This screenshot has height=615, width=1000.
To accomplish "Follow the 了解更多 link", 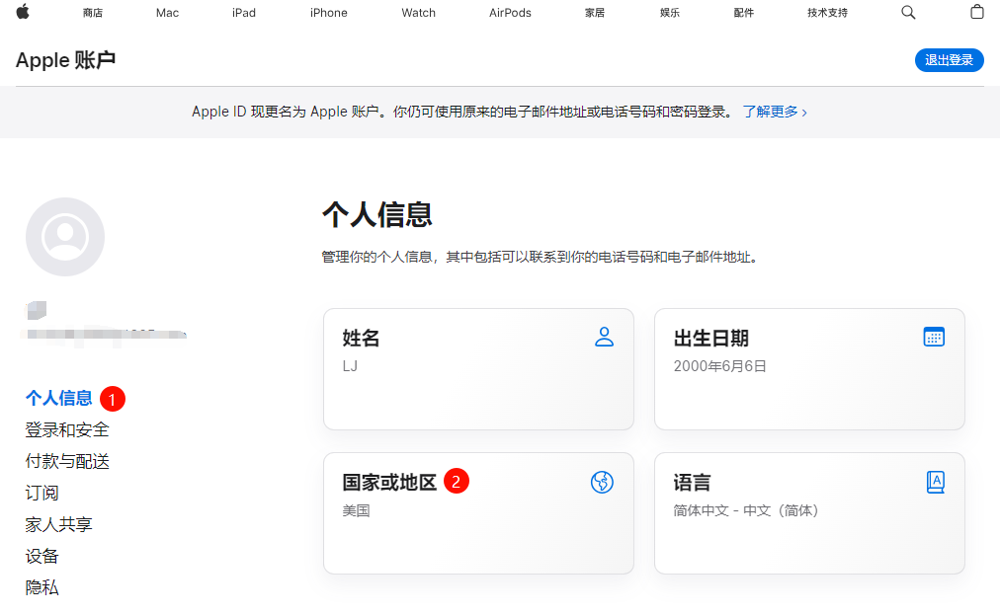I will tap(774, 112).
